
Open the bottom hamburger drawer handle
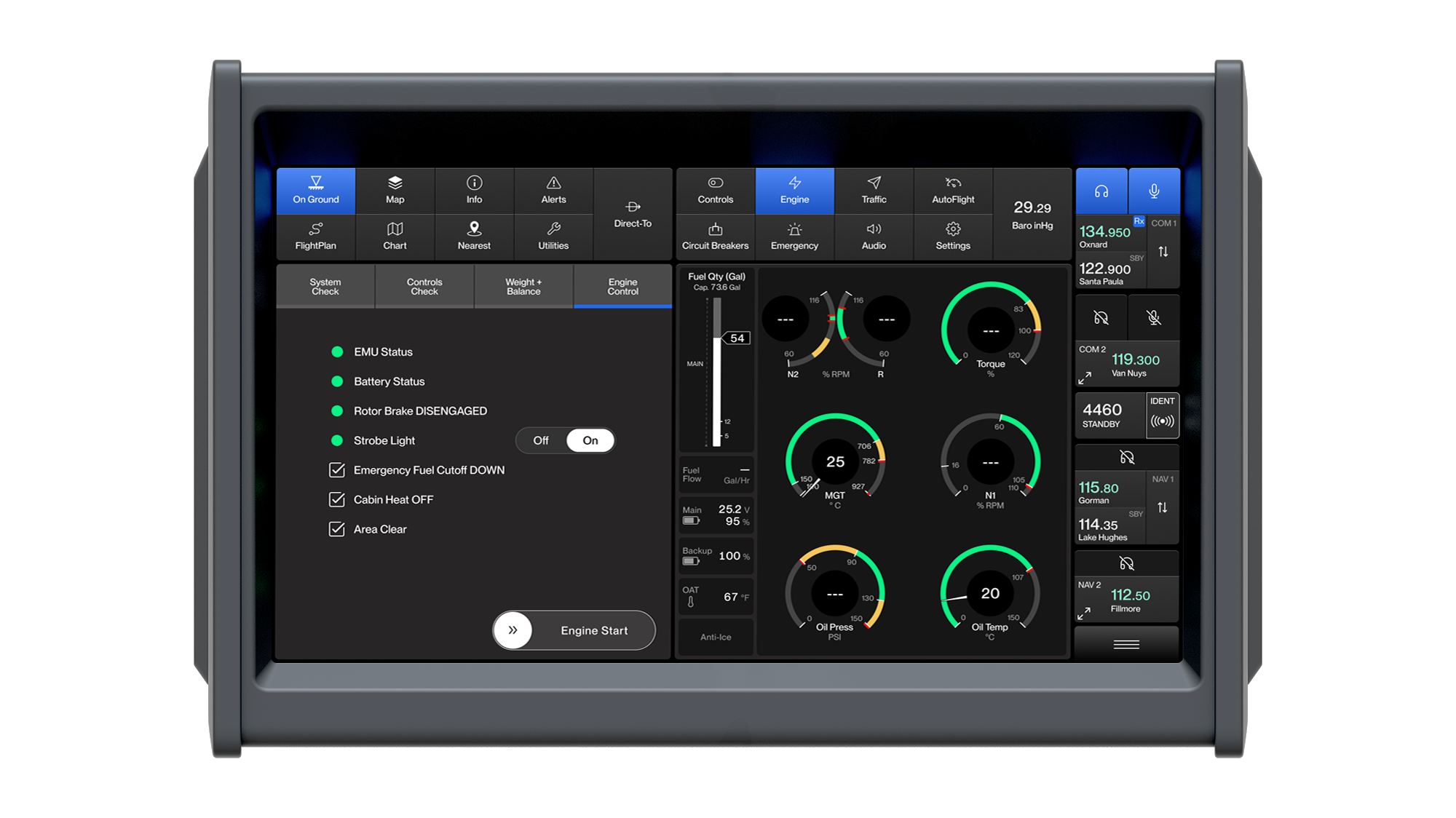click(1126, 644)
